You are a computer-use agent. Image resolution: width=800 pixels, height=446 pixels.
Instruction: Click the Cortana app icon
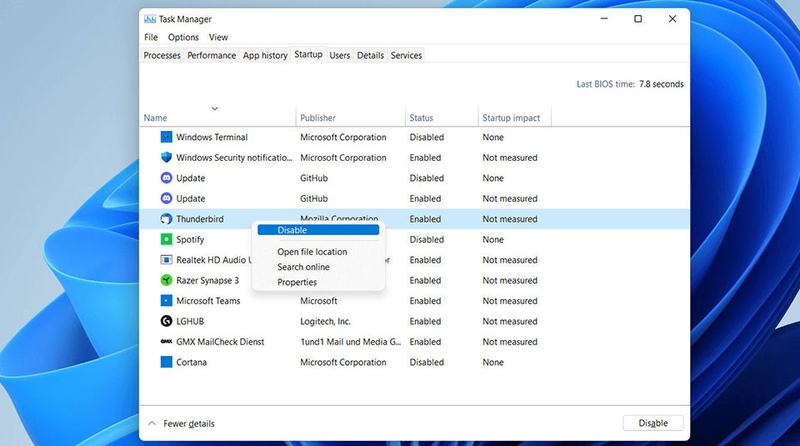(166, 362)
